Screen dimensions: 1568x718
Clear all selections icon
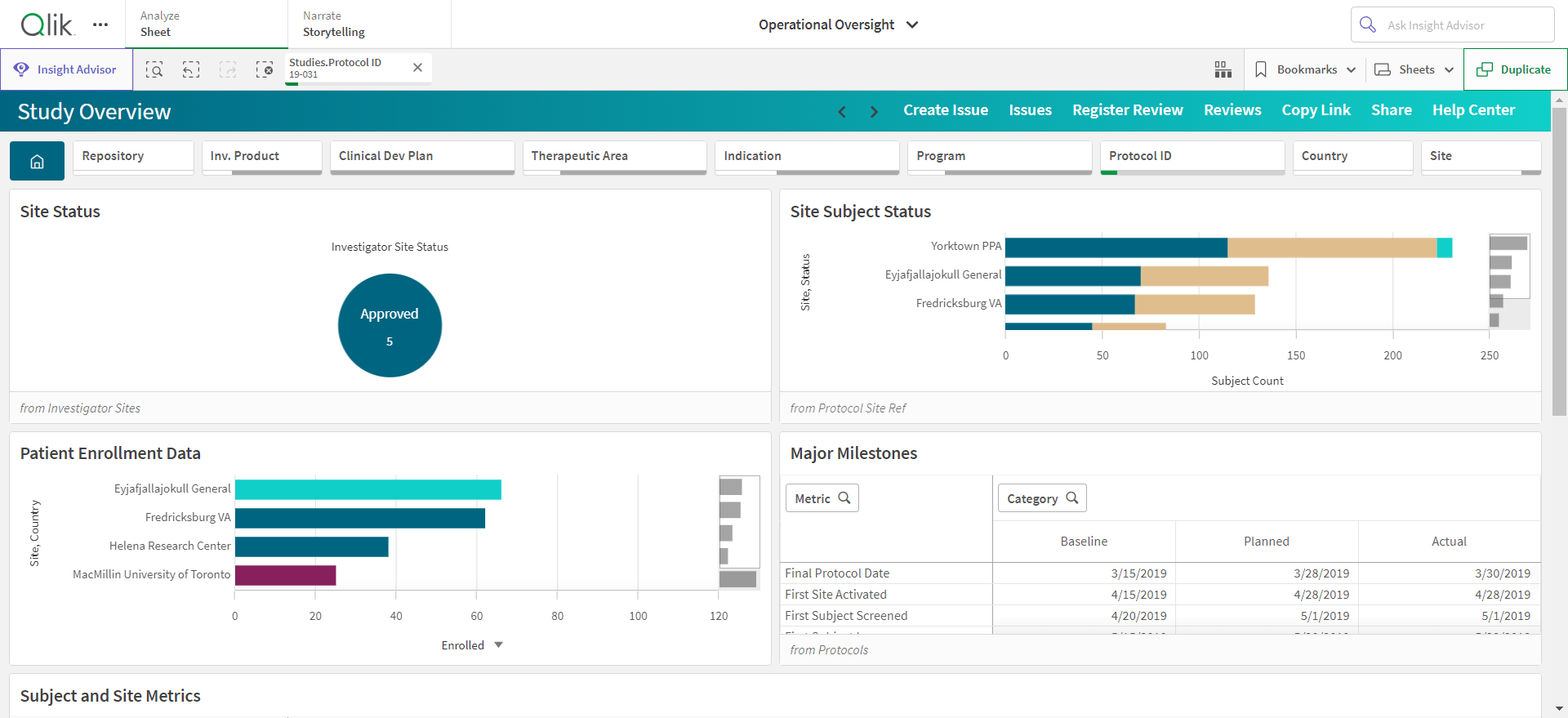265,69
